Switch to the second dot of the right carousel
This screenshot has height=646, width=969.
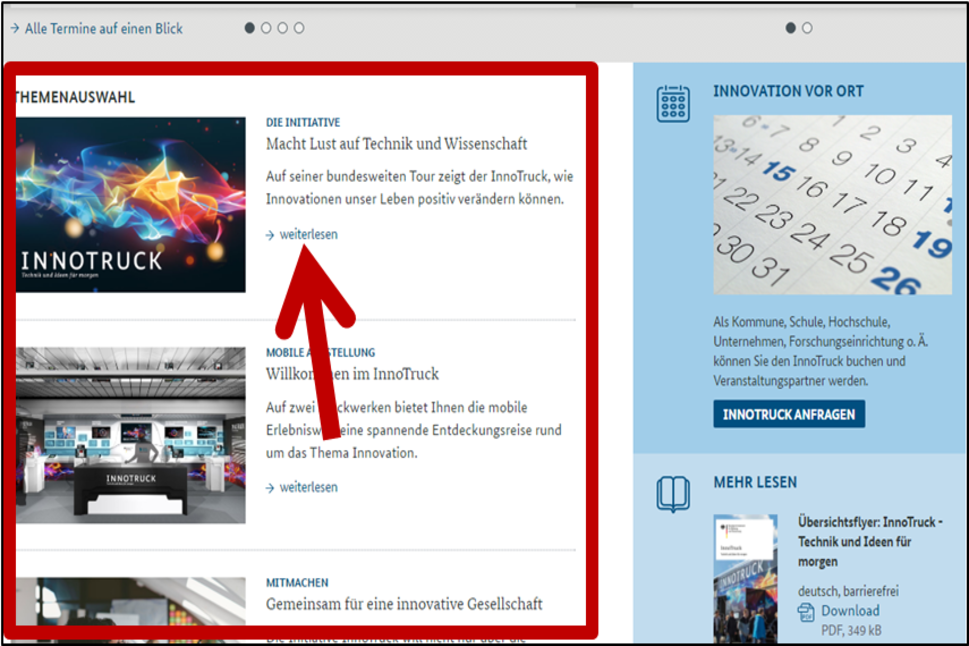(x=807, y=28)
